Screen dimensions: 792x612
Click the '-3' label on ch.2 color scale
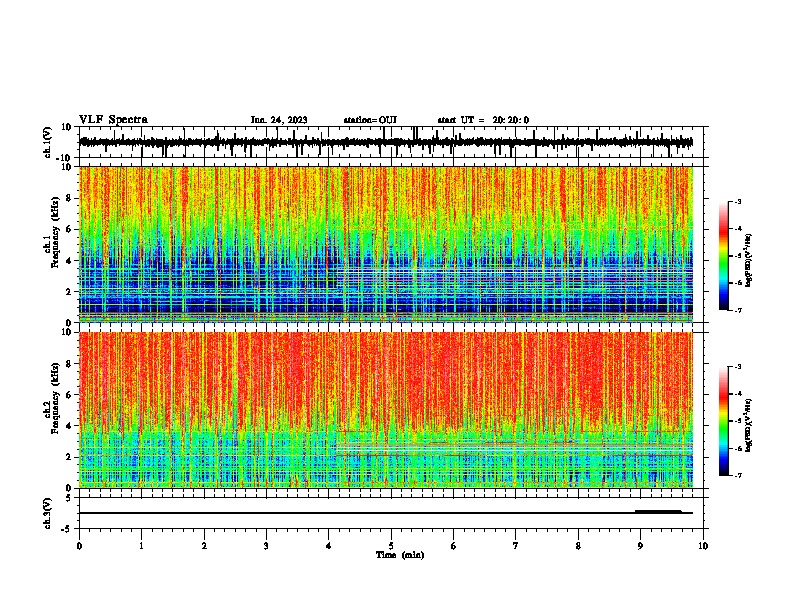tap(738, 367)
